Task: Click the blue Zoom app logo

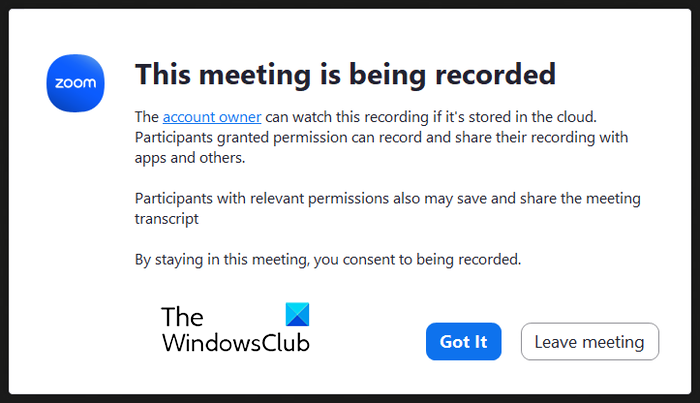Action: 76,81
